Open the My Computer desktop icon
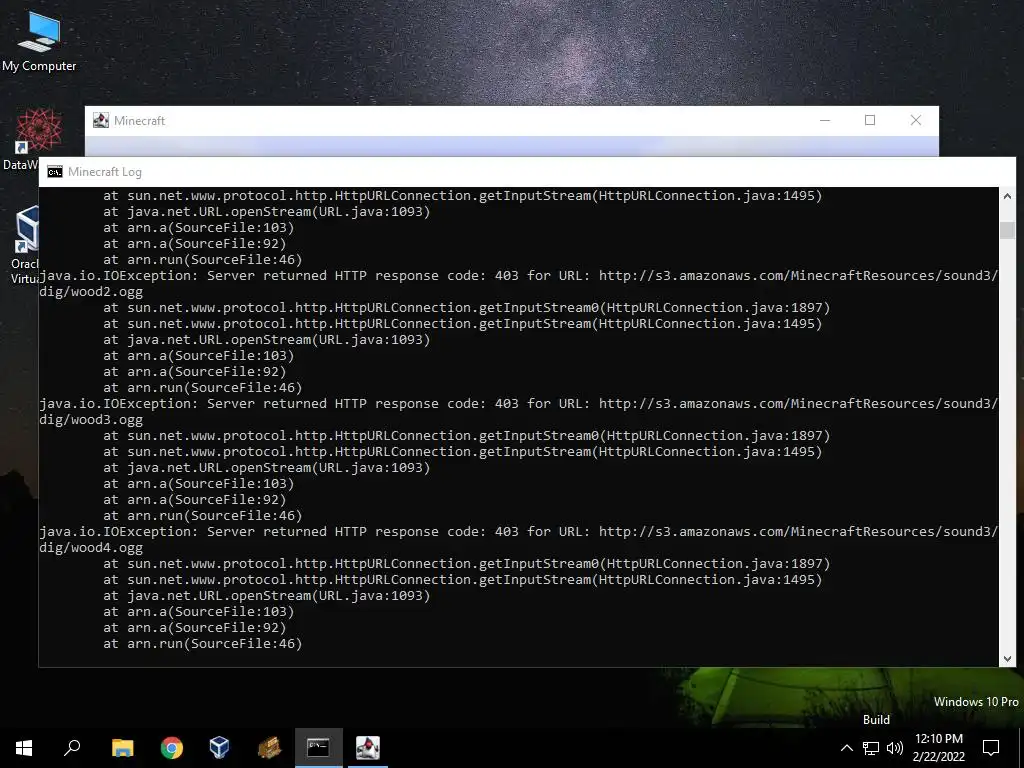The image size is (1024, 768). 39,40
